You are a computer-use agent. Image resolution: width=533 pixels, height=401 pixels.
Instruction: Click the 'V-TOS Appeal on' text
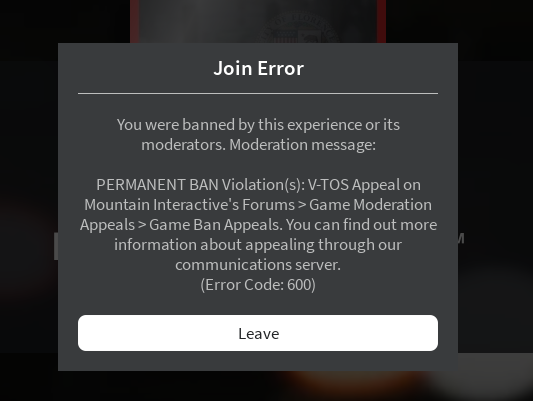[x=364, y=185]
